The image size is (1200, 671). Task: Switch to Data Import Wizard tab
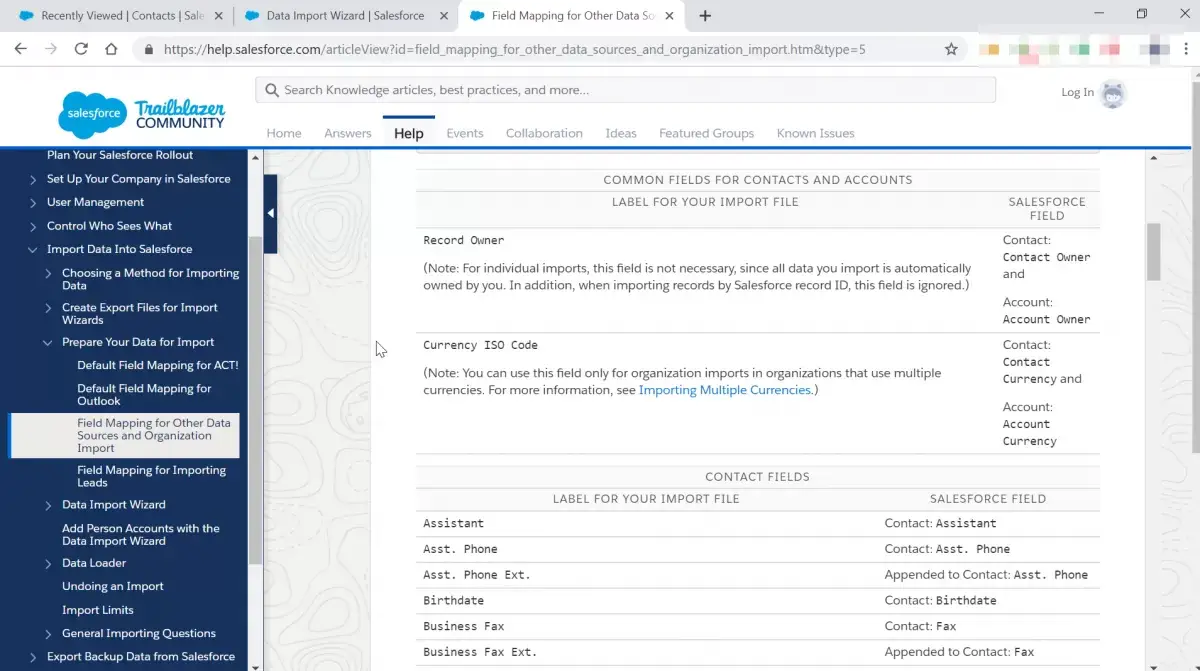tap(345, 16)
